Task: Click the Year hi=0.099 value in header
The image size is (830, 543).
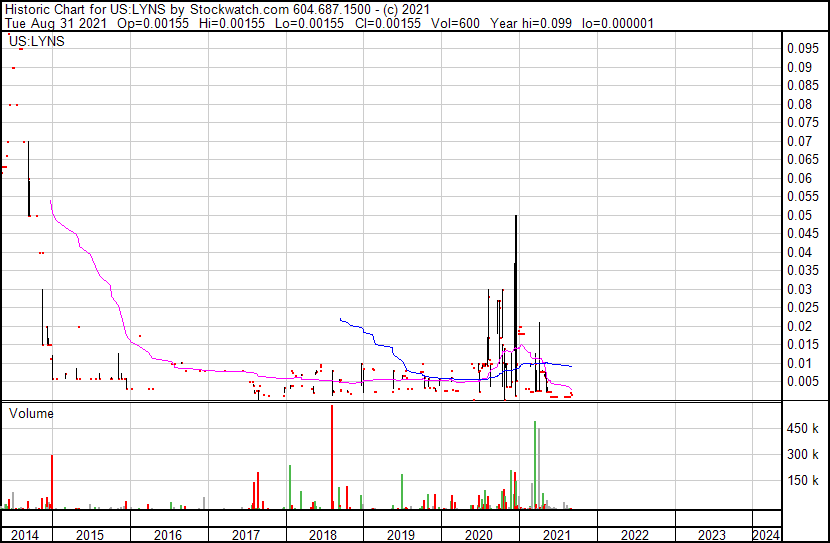Action: pyautogui.click(x=531, y=23)
